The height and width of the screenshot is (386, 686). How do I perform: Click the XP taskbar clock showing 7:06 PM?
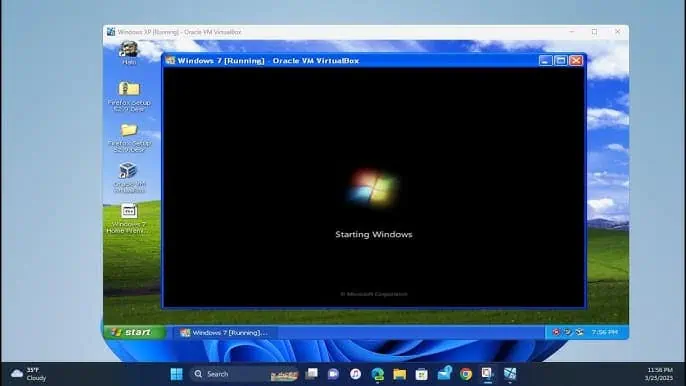click(x=605, y=332)
